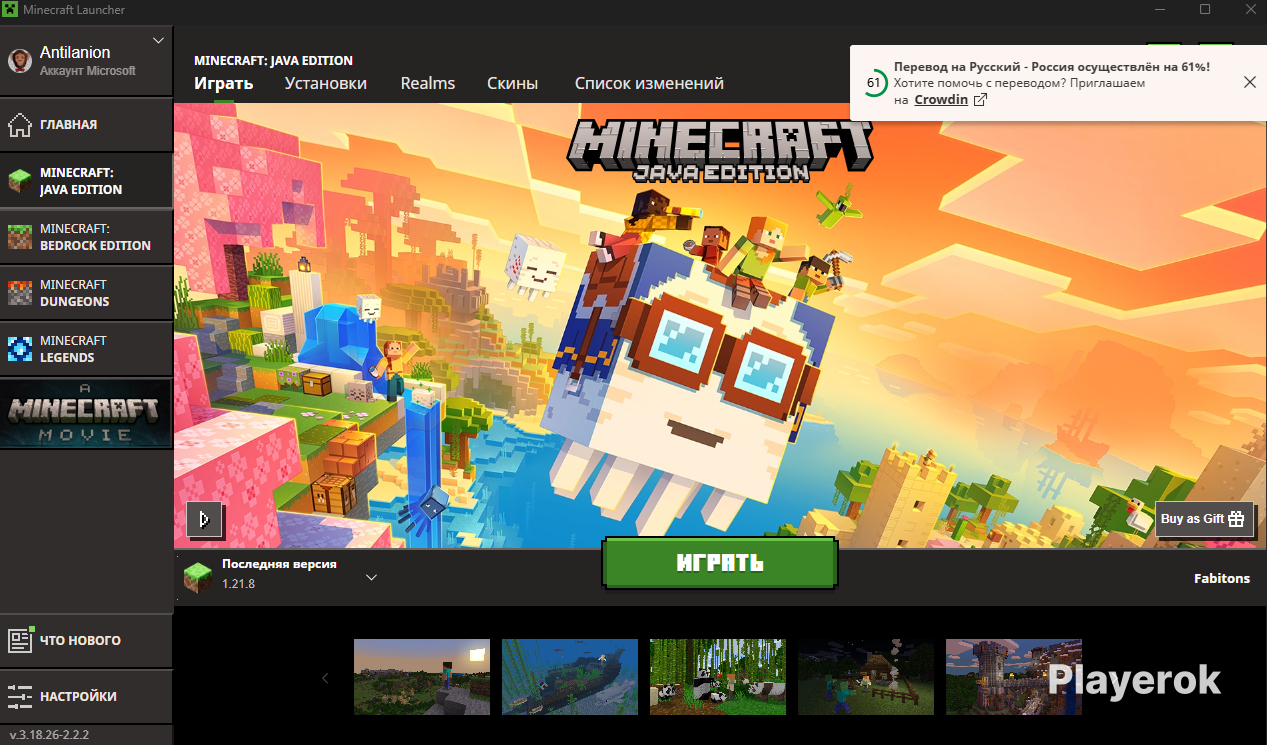The image size is (1267, 745).
Task: Click Buy as Gift button
Action: (1204, 519)
